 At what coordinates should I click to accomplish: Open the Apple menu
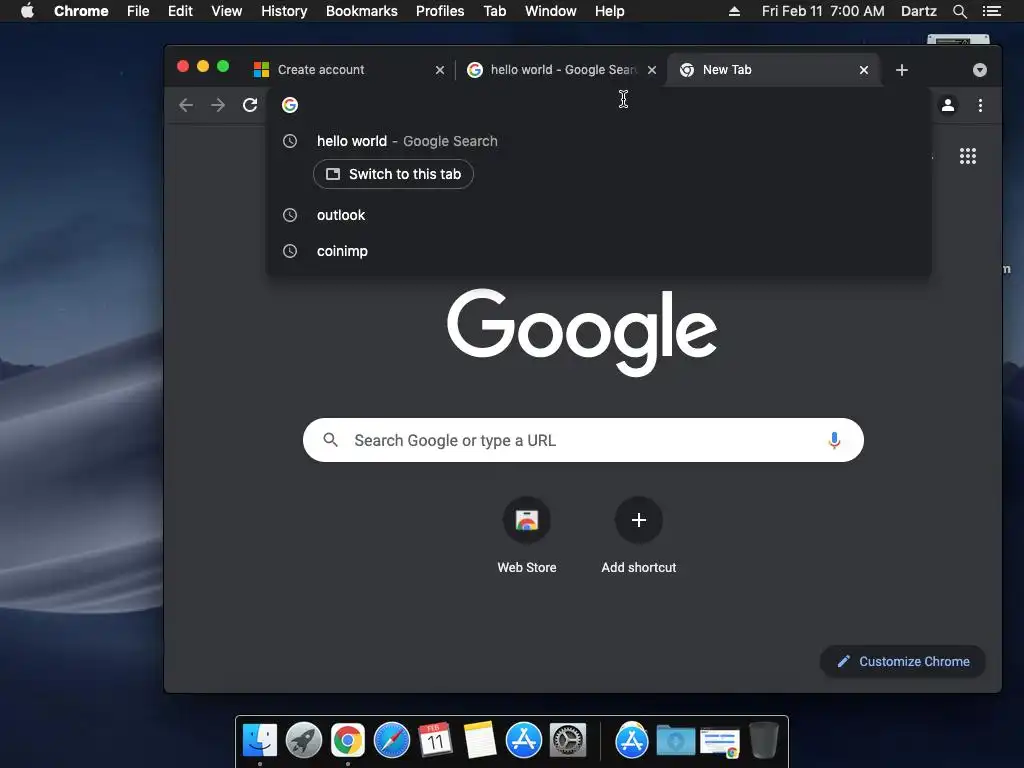[27, 11]
